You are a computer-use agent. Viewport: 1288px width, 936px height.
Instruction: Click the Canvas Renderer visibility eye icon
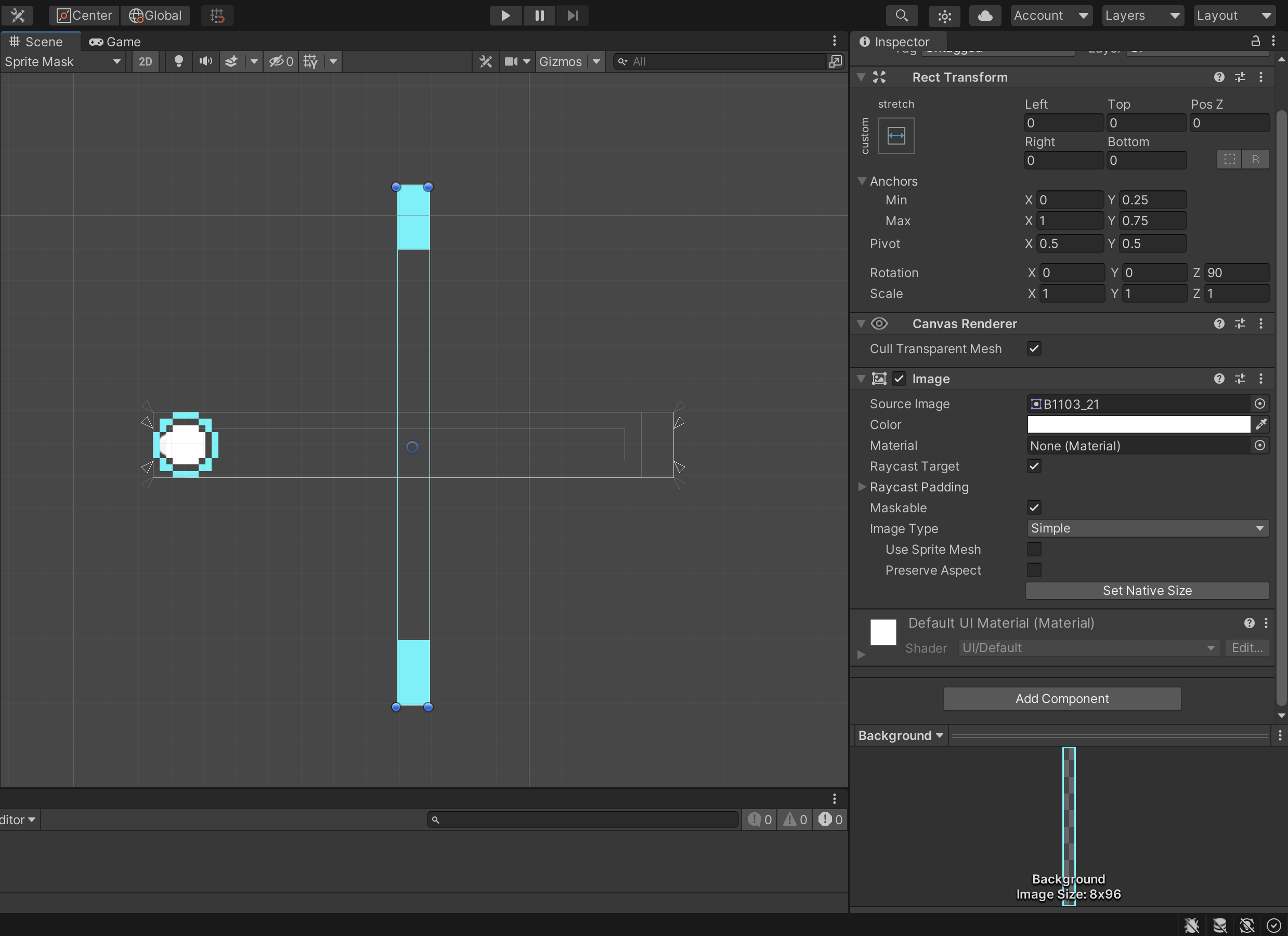(879, 323)
